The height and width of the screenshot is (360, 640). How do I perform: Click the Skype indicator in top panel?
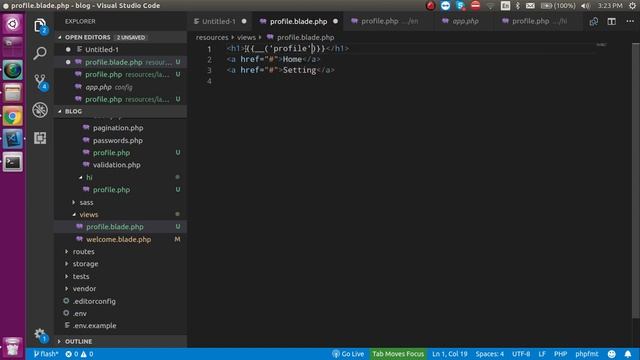click(460, 6)
